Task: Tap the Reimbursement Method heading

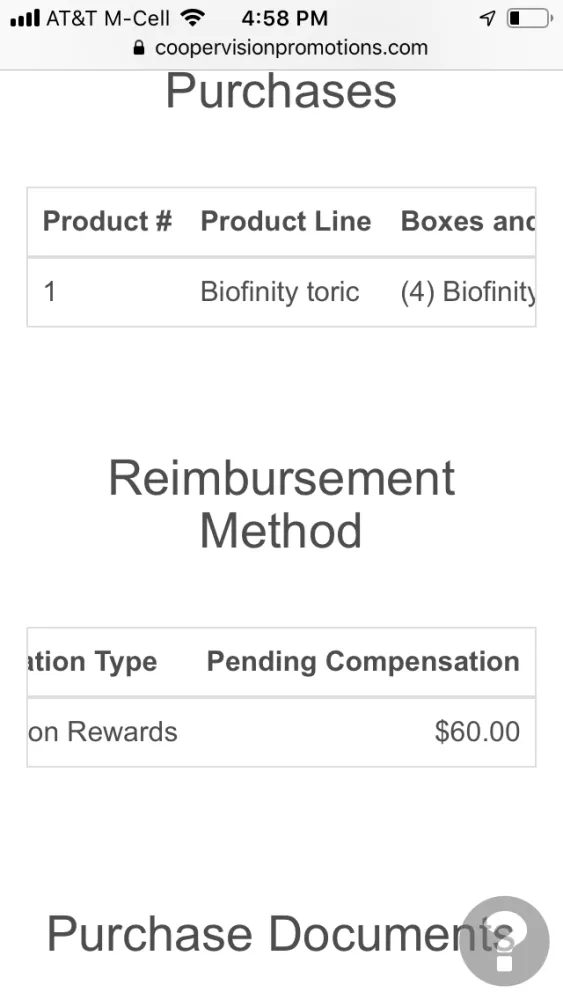Action: point(281,504)
